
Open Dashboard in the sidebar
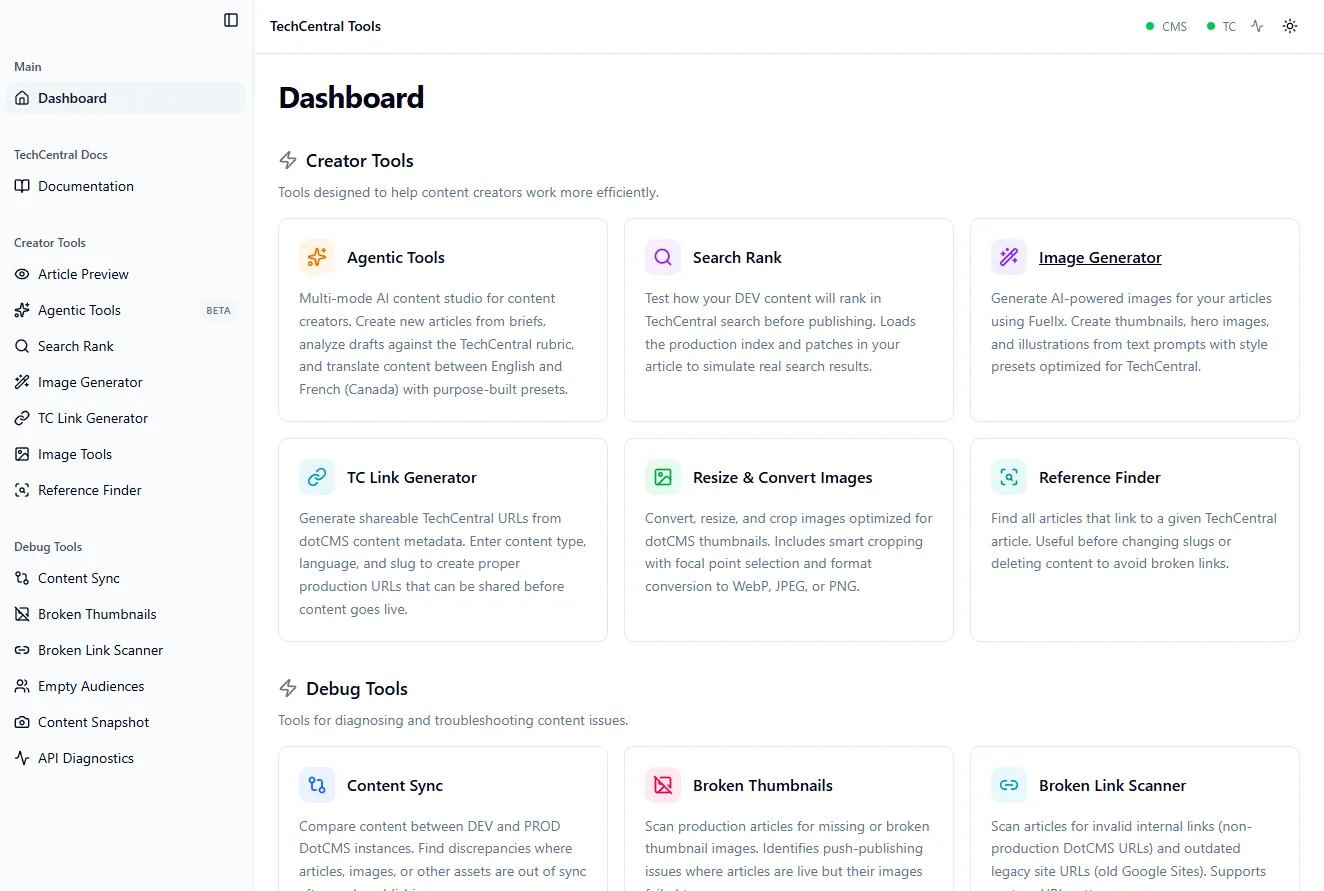(x=126, y=98)
